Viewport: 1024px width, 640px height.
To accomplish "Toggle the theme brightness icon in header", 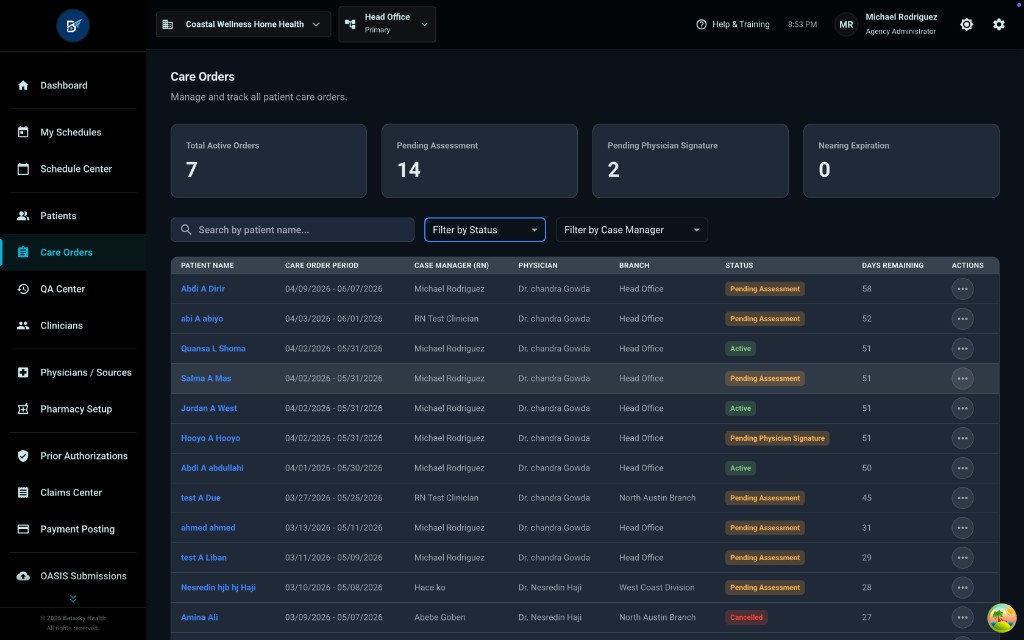I will [967, 24].
